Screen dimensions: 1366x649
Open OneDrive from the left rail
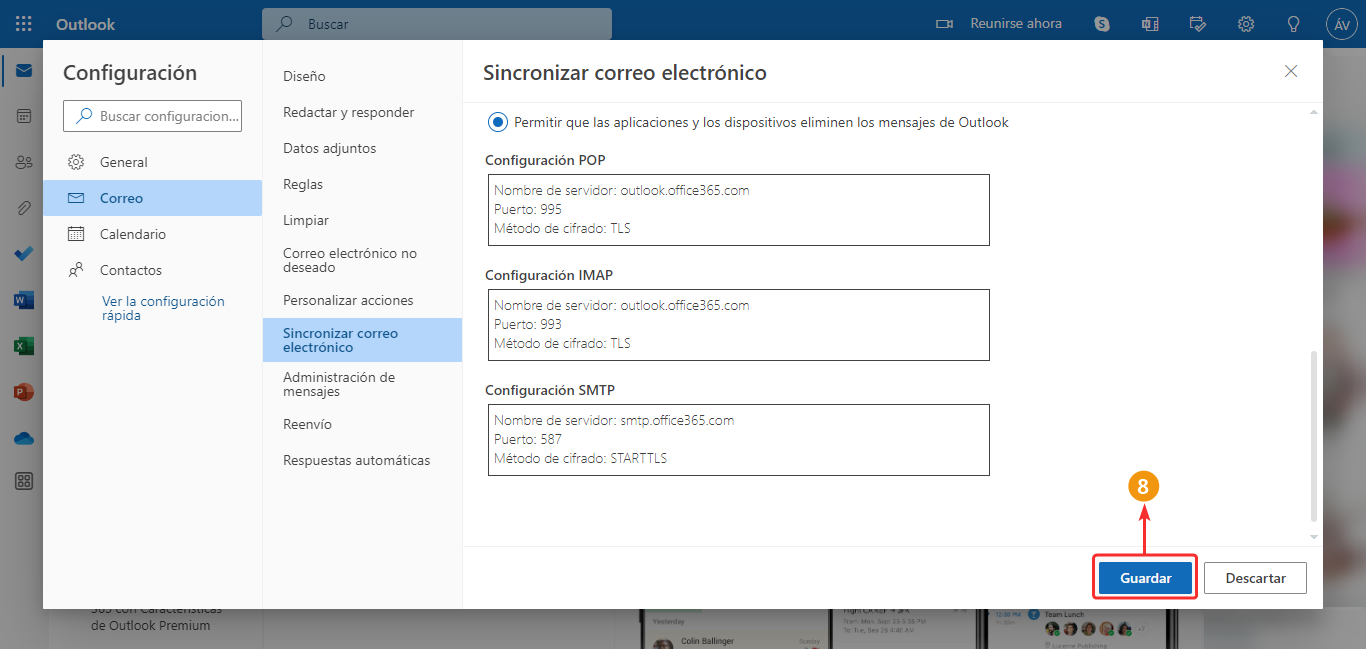(x=24, y=438)
